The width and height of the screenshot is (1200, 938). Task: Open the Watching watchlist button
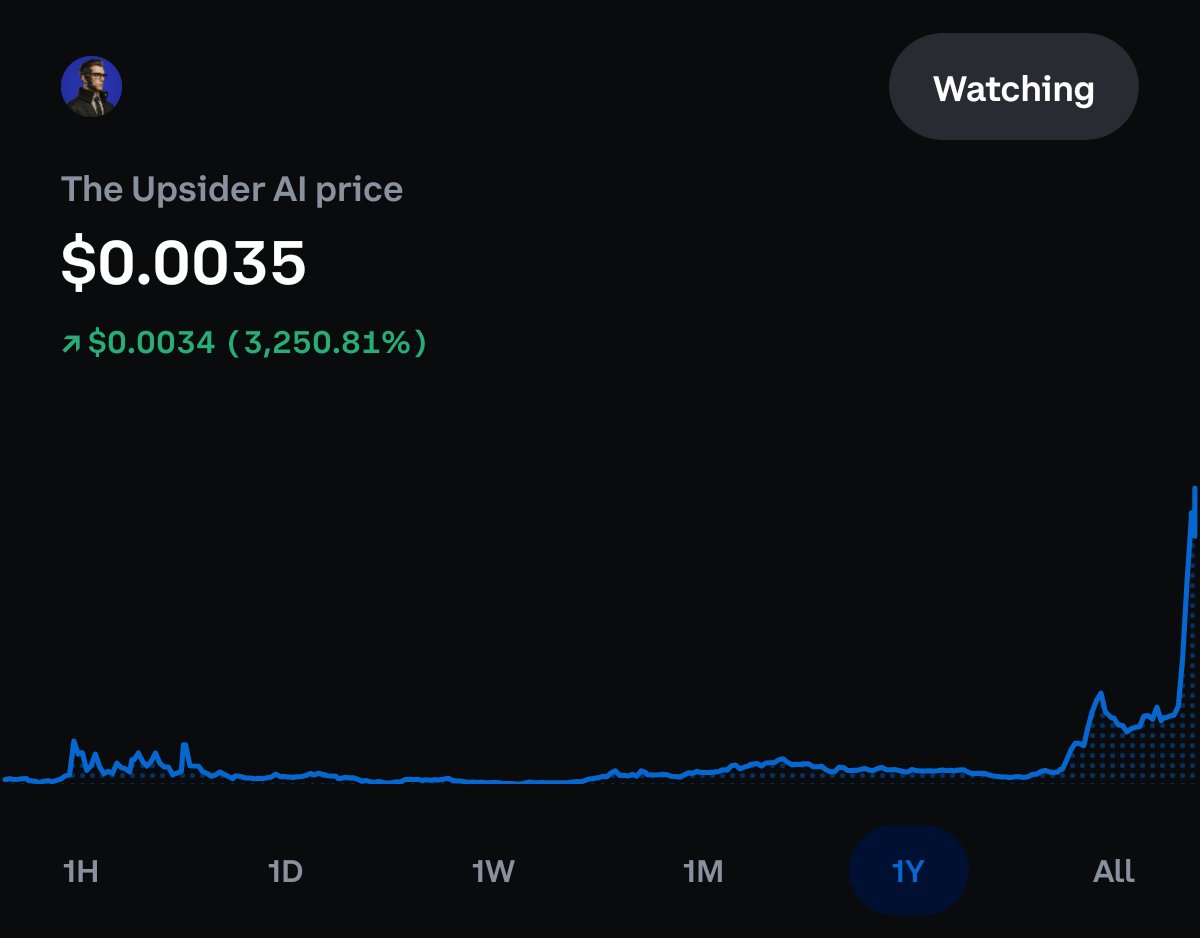click(1013, 86)
